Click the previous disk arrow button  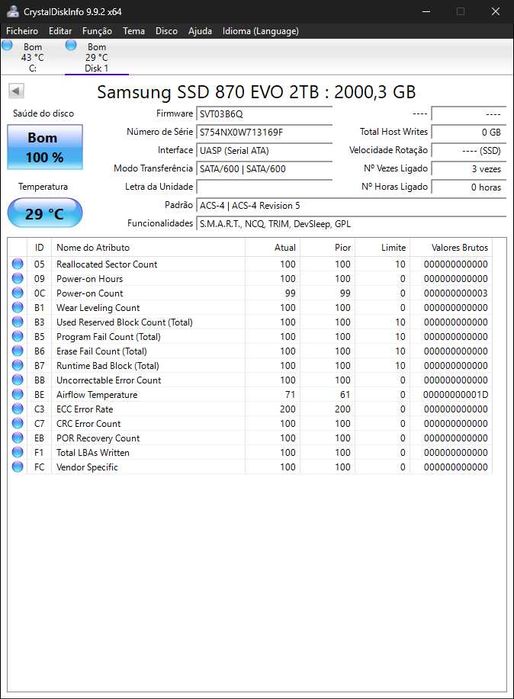pos(16,91)
